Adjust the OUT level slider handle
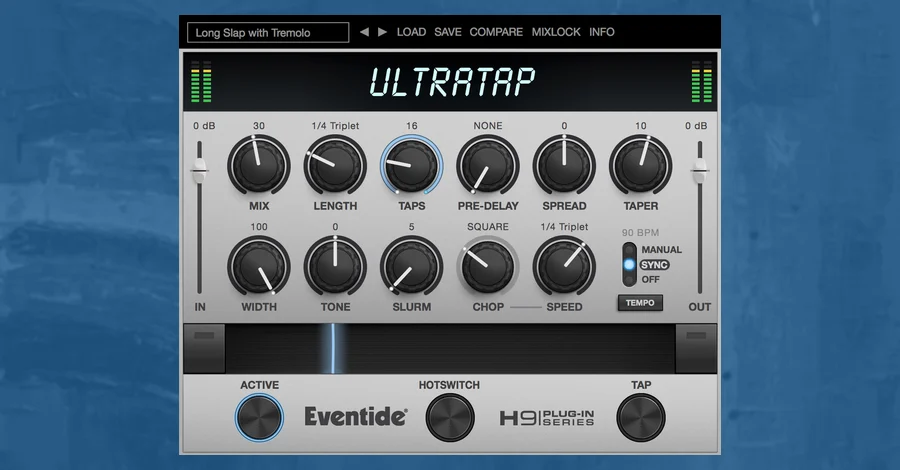 click(700, 170)
